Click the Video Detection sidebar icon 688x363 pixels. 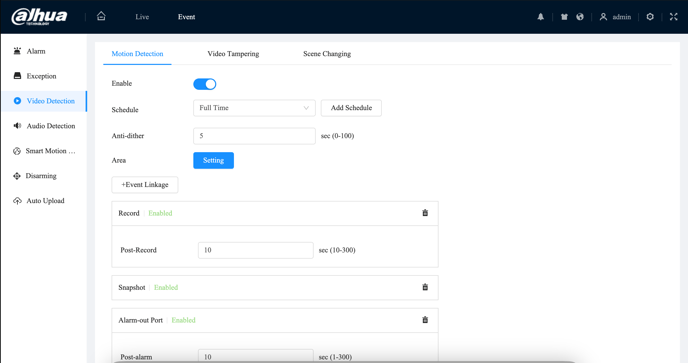point(17,101)
